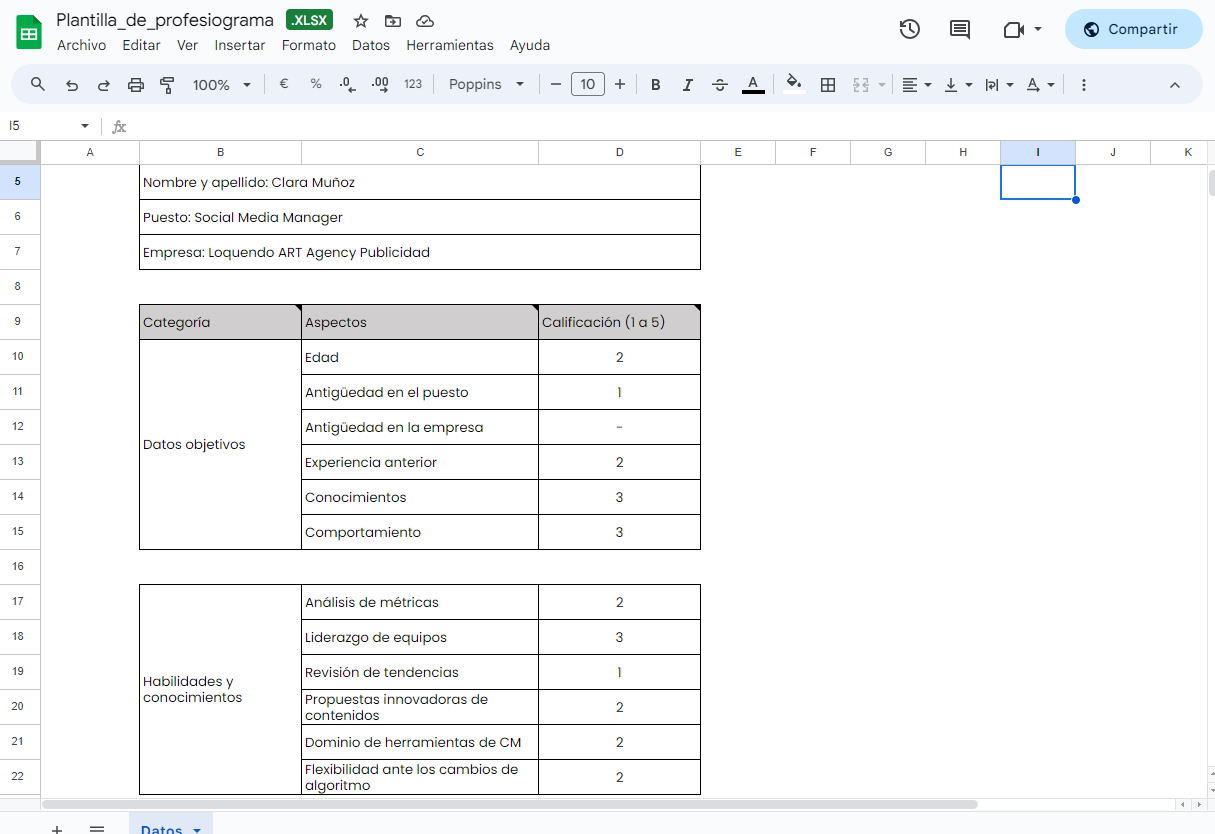Open the borders options
This screenshot has height=834, width=1215.
pyautogui.click(x=827, y=84)
